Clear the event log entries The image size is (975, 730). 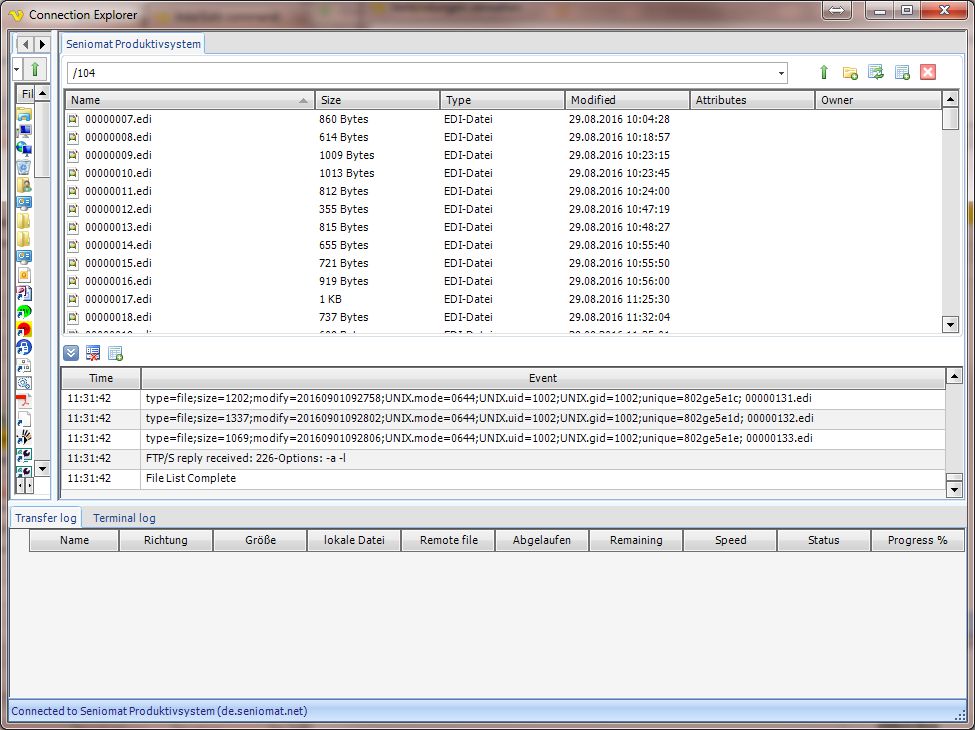(93, 353)
